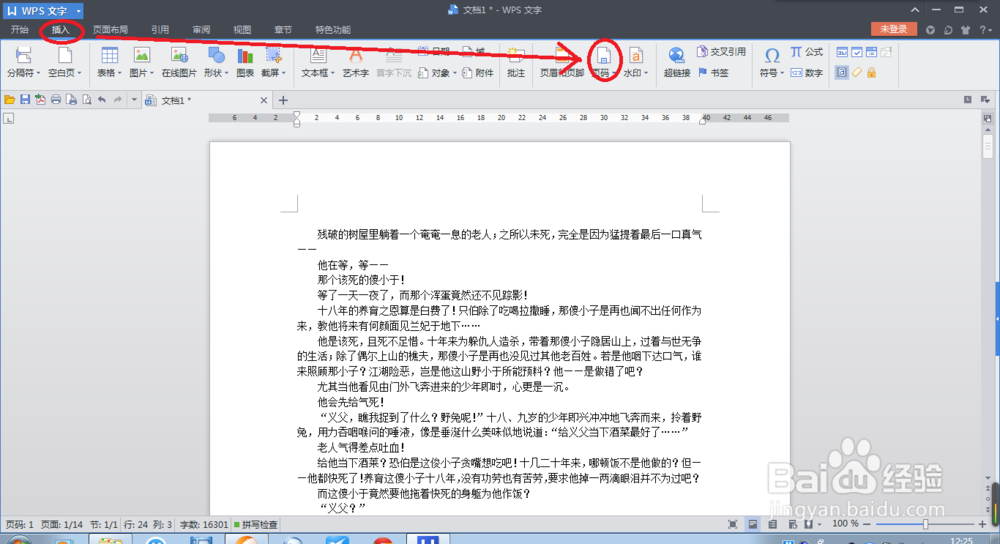This screenshot has height=544, width=1000.
Task: Open header and footer (页眉和页脚)
Action: [562, 62]
